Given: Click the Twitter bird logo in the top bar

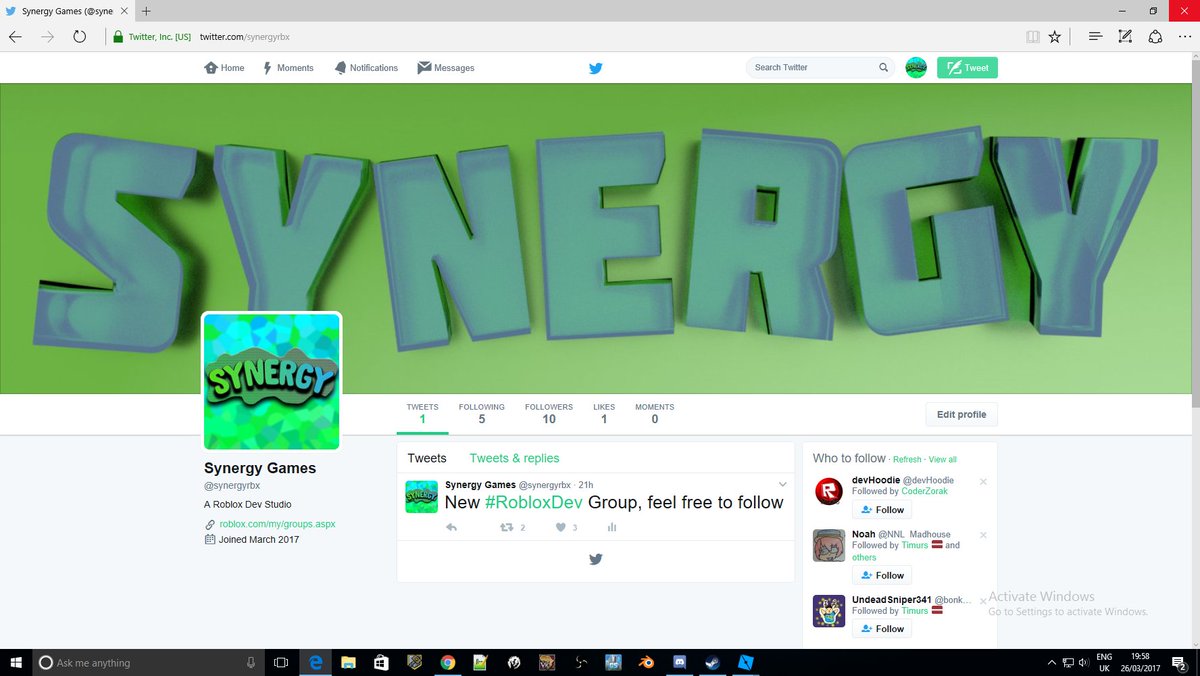Looking at the screenshot, I should click(595, 68).
